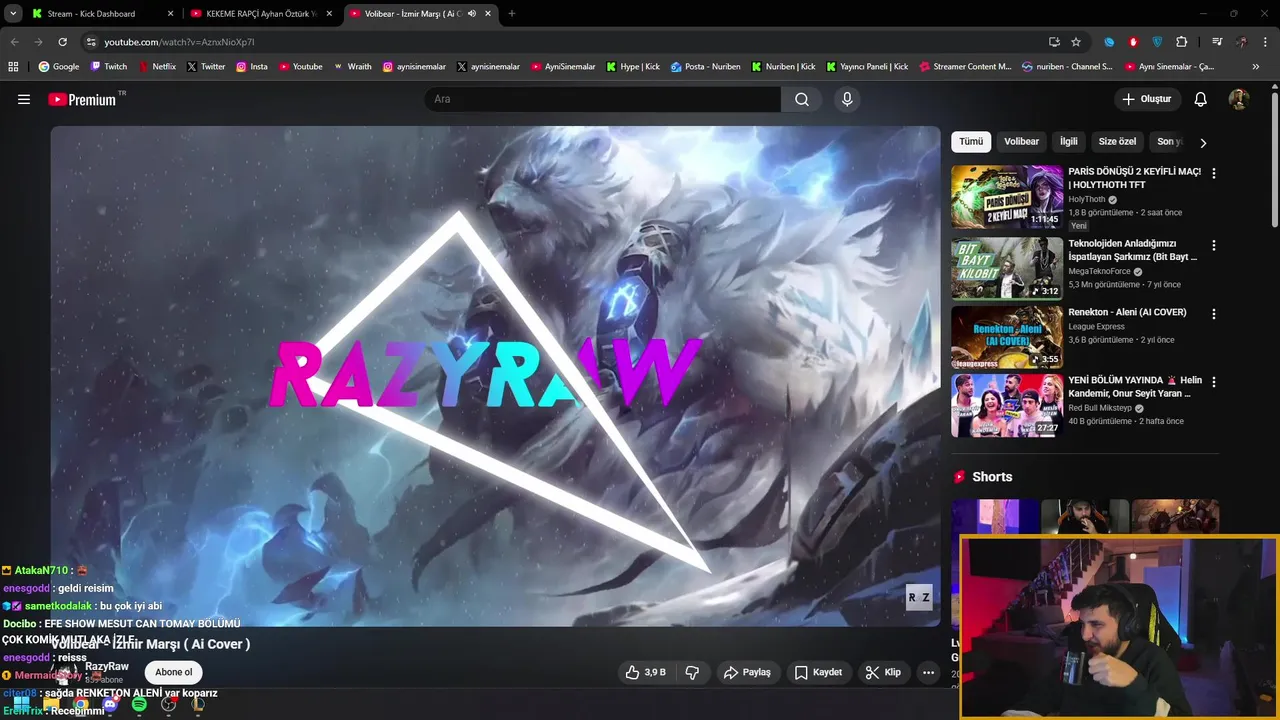Screen dimensions: 1280x720
Task: Bookmark this page with the star icon
Action: pos(1076,42)
